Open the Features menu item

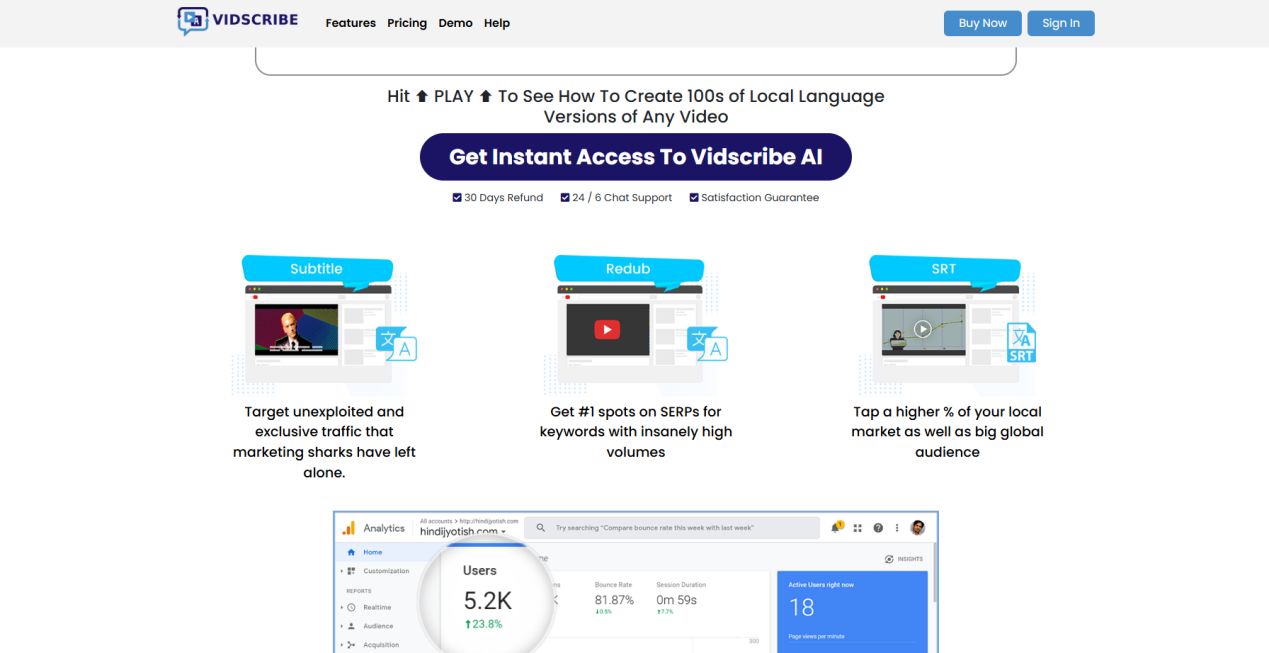click(351, 23)
